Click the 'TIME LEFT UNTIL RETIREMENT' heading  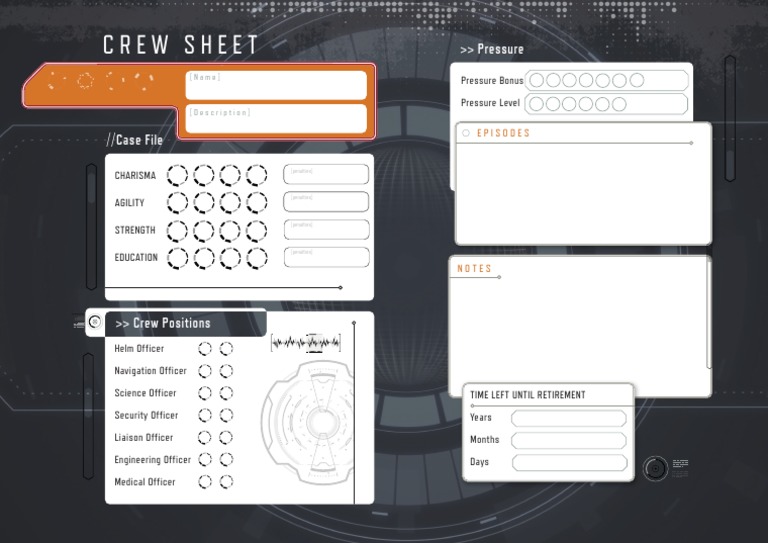tap(528, 395)
